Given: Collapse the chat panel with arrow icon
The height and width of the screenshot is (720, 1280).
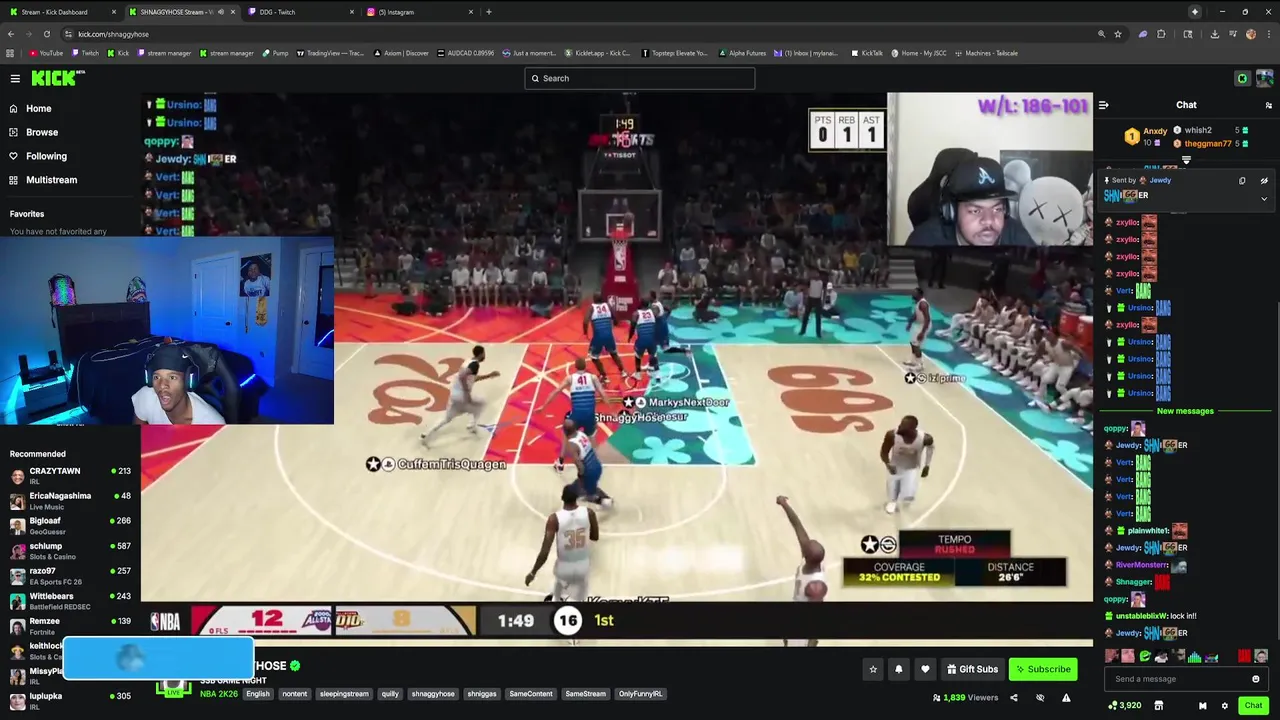Looking at the screenshot, I should click(1103, 105).
